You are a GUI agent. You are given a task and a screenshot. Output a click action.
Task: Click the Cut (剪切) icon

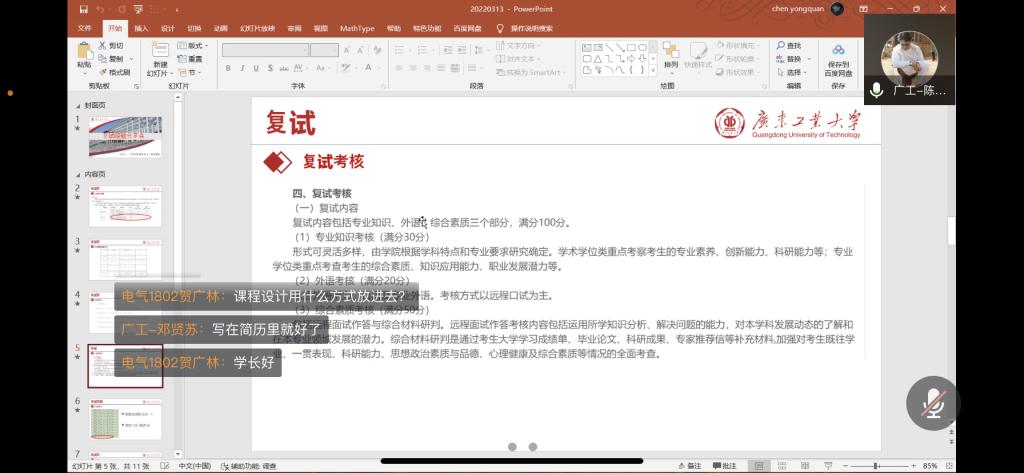coord(114,46)
